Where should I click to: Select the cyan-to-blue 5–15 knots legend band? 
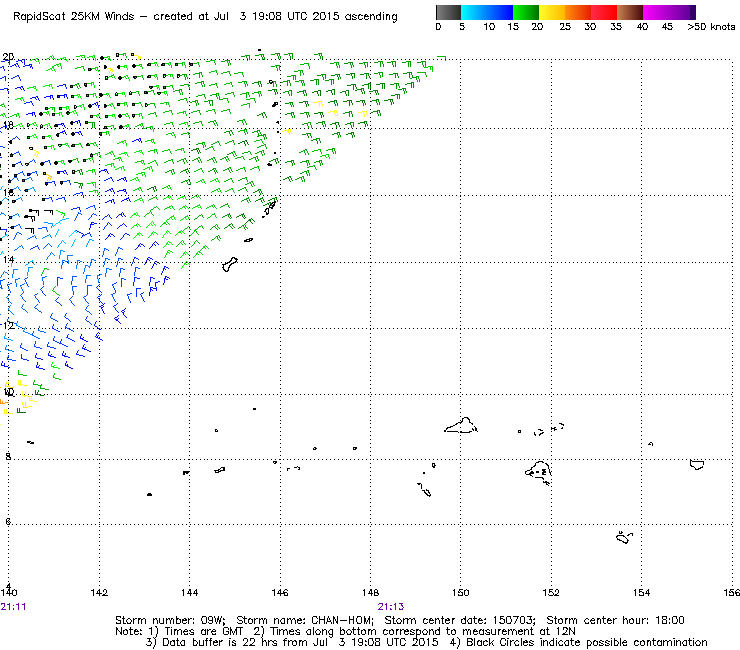pos(487,12)
